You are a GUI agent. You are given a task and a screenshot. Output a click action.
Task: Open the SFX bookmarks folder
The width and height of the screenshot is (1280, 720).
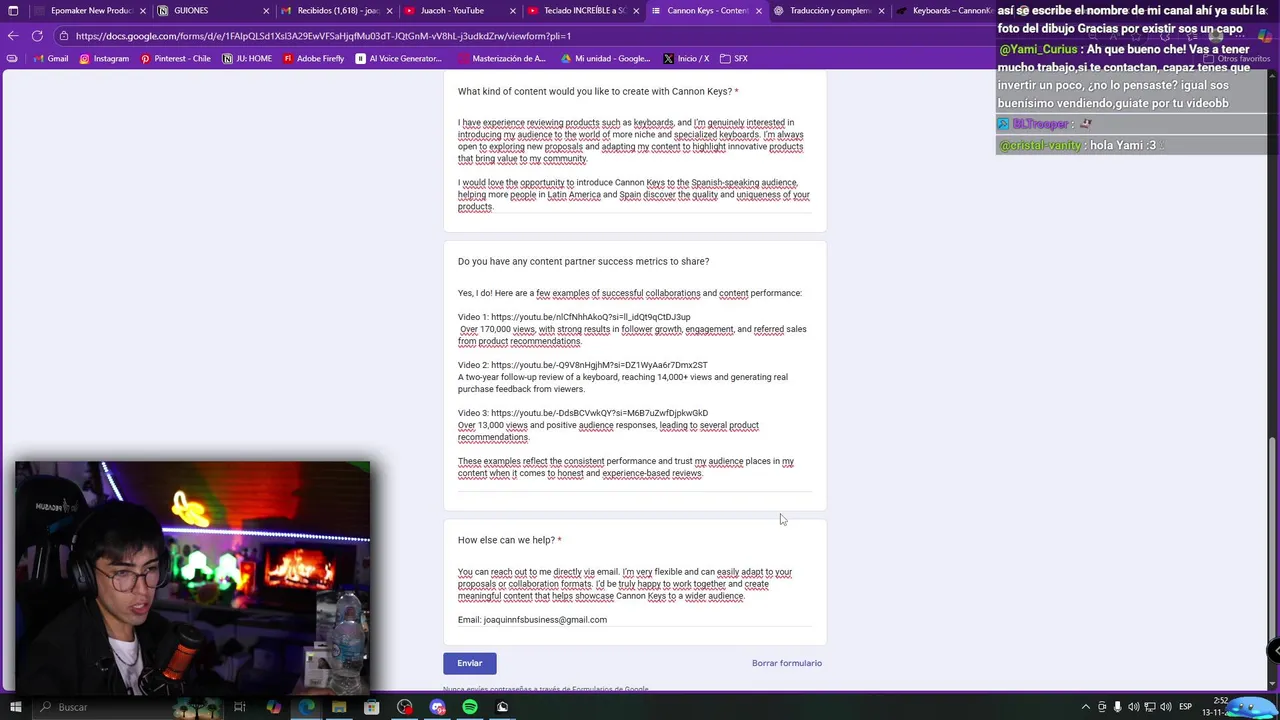(734, 58)
